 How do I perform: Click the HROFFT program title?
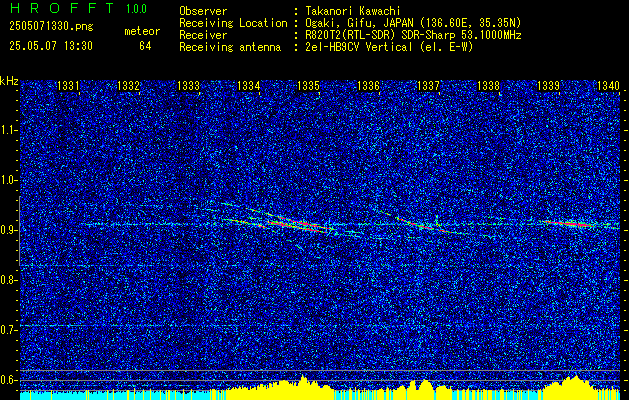[62, 8]
